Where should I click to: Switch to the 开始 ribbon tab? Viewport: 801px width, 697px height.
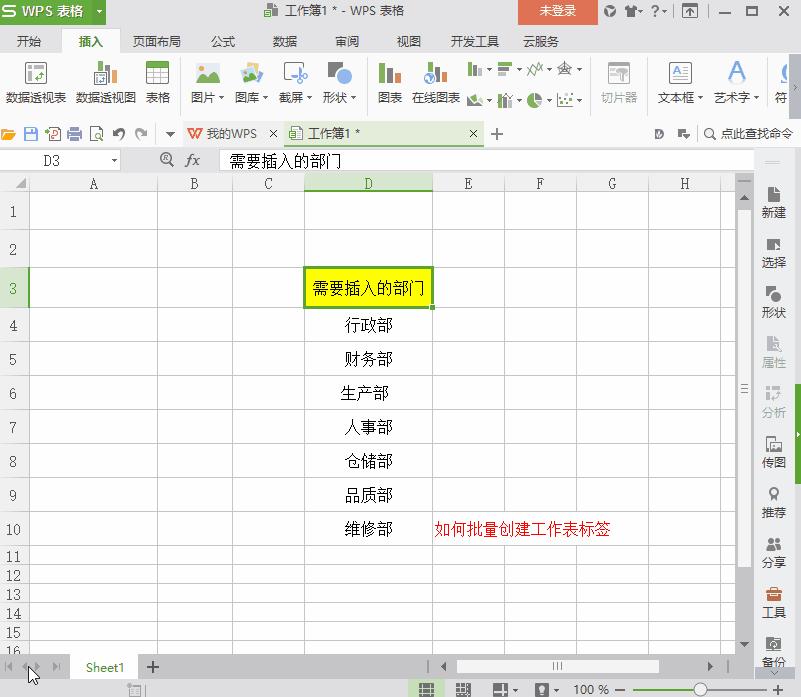(30, 41)
